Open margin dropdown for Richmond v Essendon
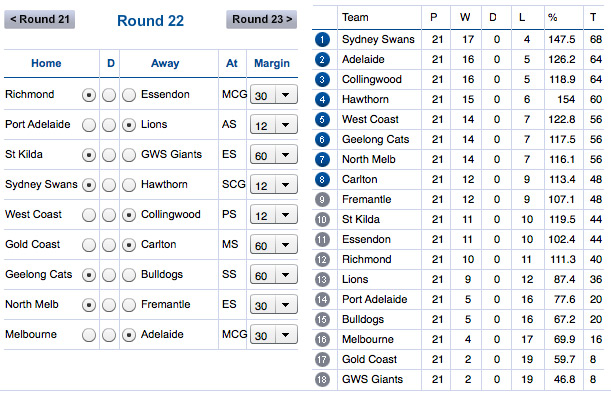Screen dimensions: 611x395 coord(274,95)
